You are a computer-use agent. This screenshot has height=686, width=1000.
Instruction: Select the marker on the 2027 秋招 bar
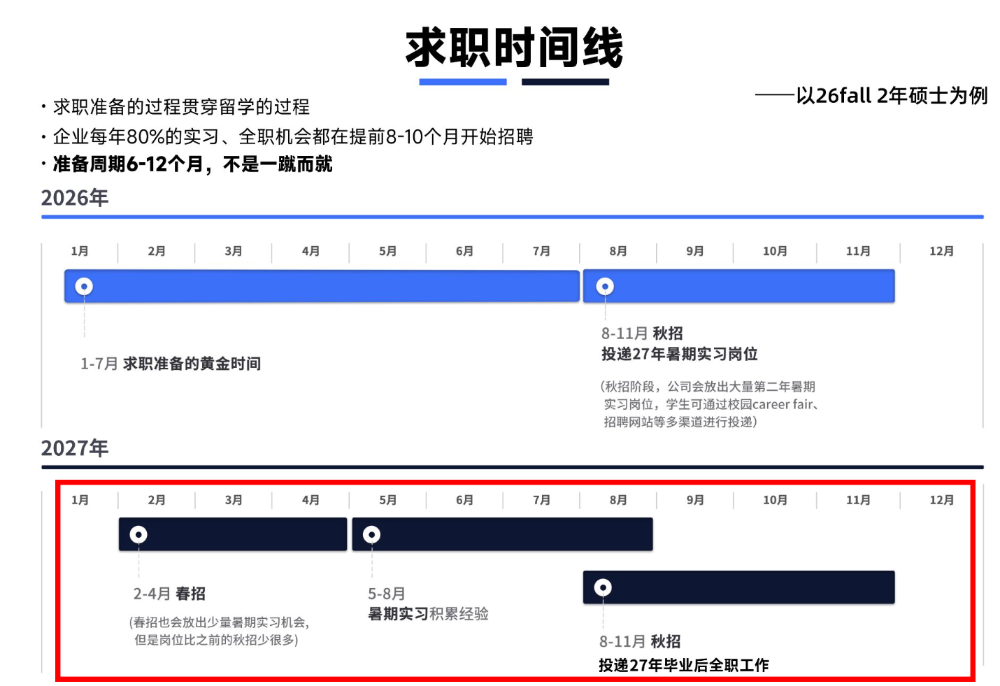point(602,587)
